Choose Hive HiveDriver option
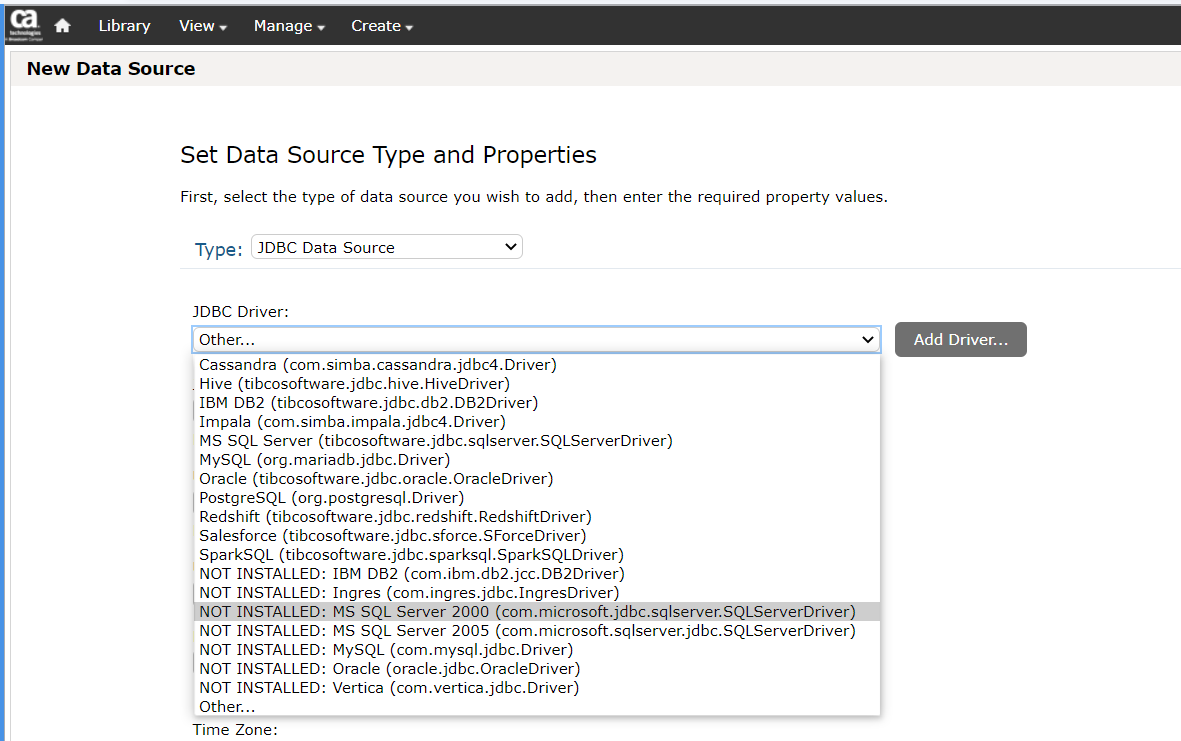Image resolution: width=1181 pixels, height=741 pixels. (354, 384)
